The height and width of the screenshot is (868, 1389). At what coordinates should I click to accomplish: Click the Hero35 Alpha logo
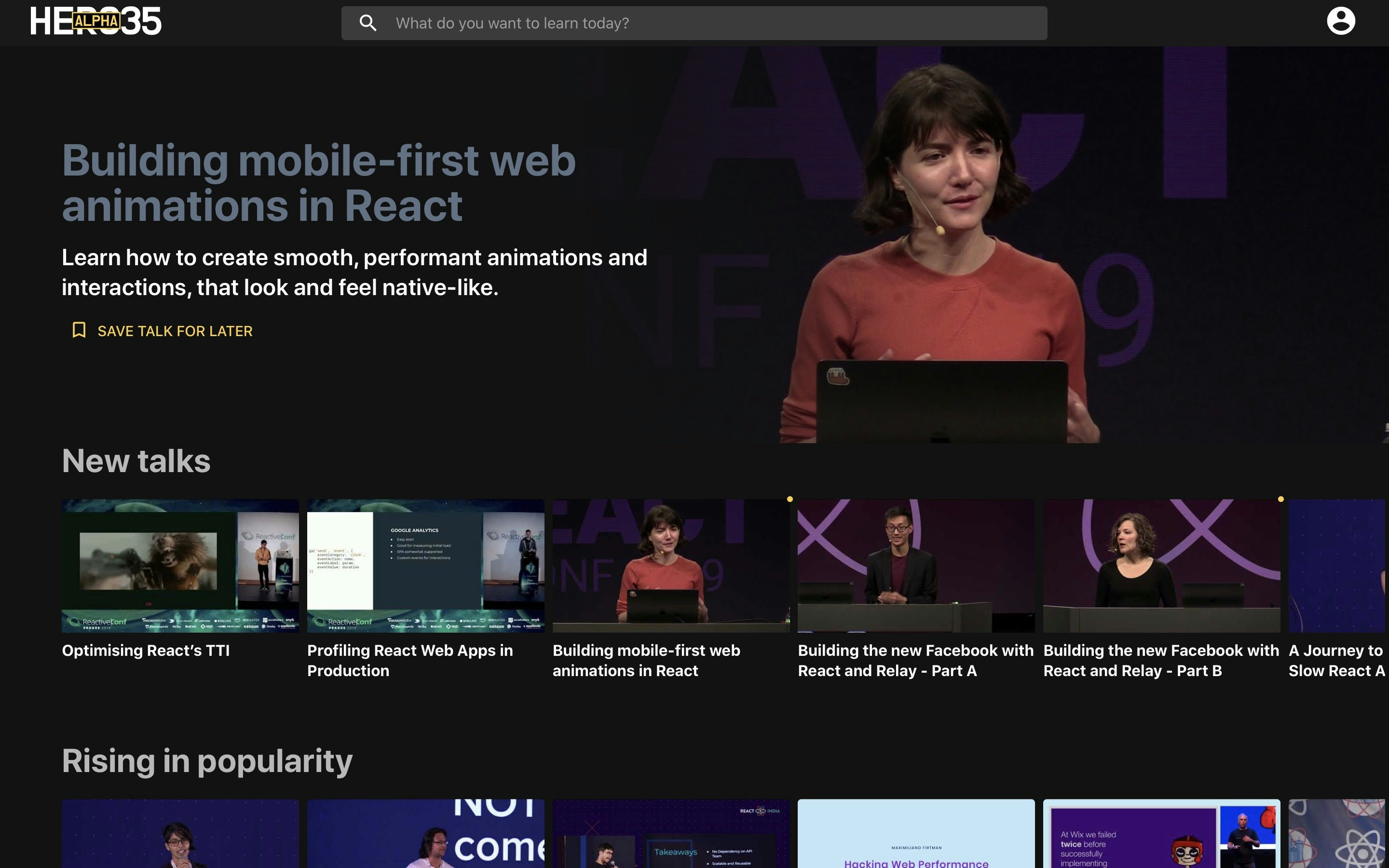96,22
